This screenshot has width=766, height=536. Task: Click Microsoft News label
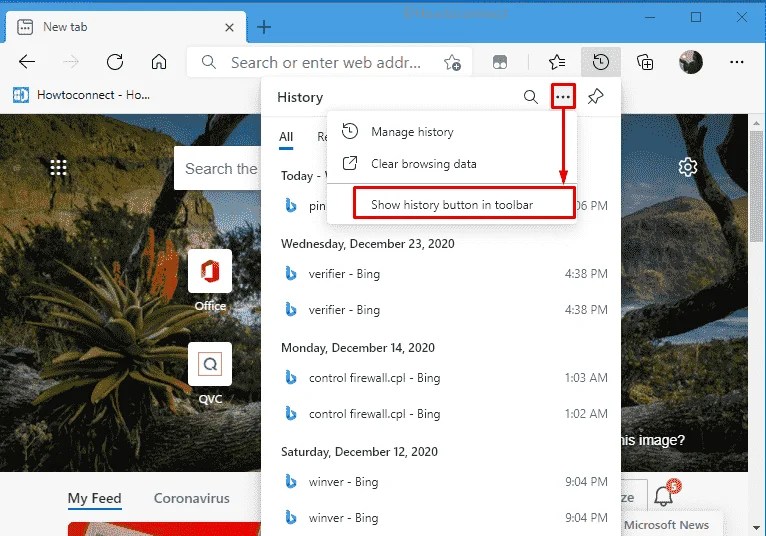pyautogui.click(x=666, y=525)
